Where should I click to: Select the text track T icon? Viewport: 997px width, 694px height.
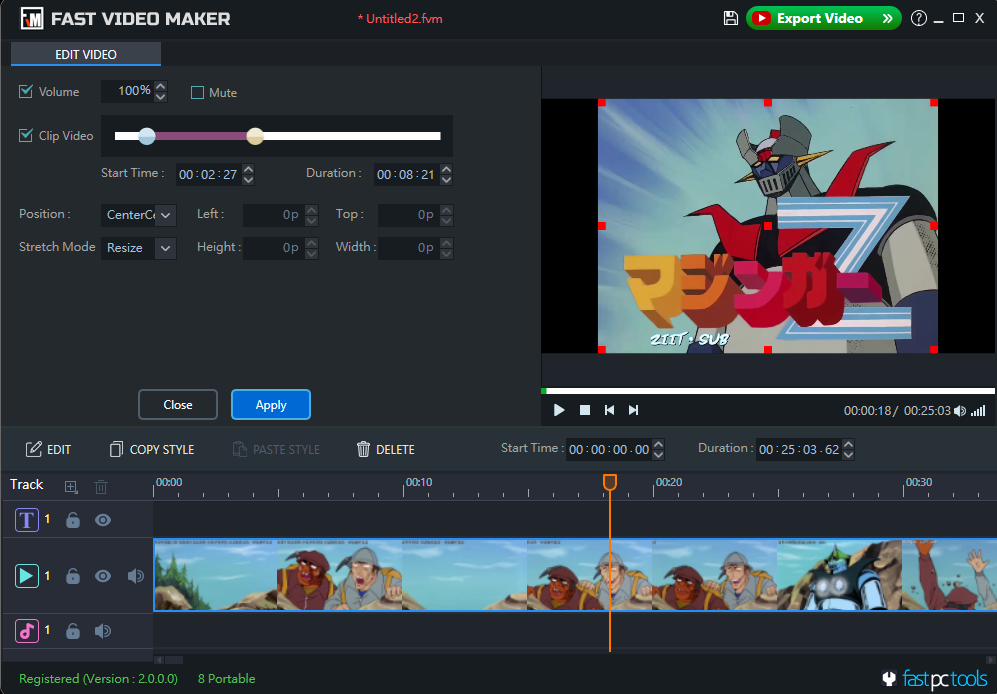(x=27, y=520)
